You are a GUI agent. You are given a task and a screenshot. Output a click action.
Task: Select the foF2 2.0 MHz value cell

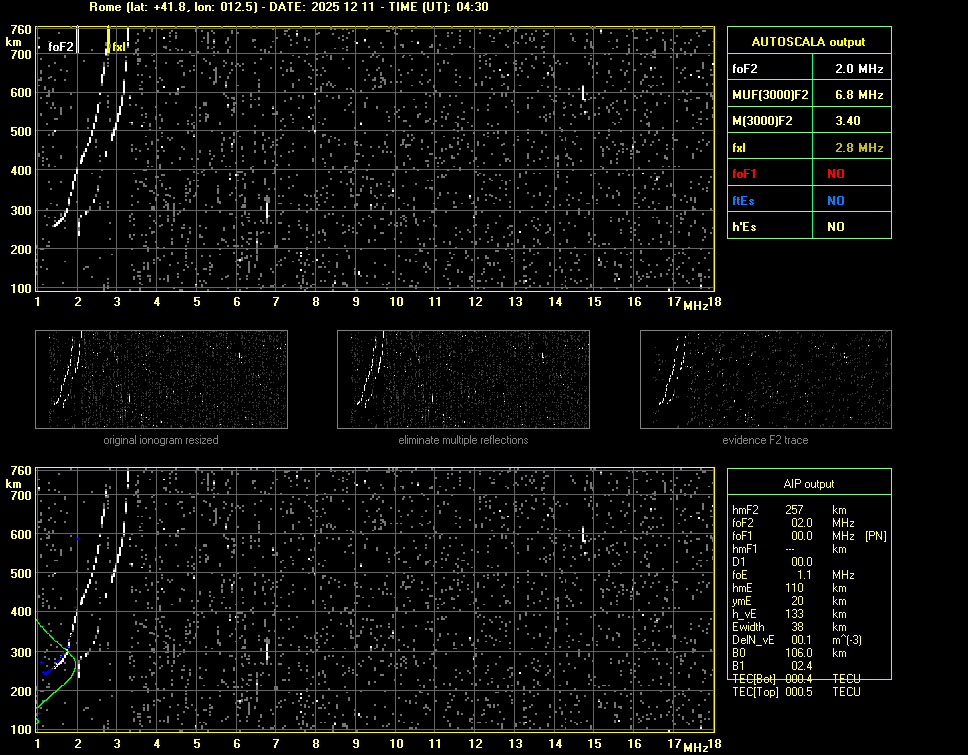859,69
